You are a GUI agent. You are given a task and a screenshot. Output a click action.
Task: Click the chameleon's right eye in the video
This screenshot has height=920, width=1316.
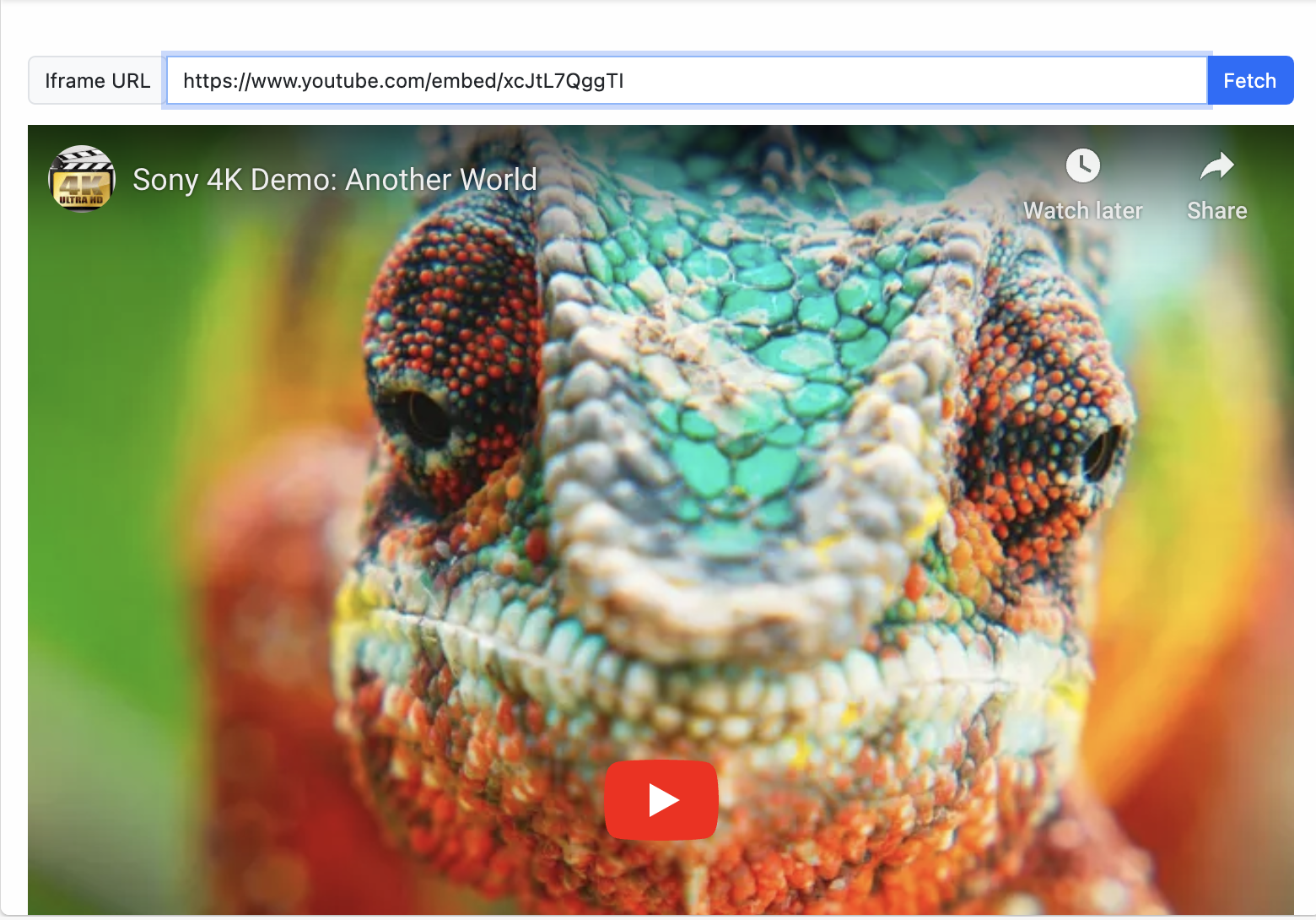coord(1099,453)
